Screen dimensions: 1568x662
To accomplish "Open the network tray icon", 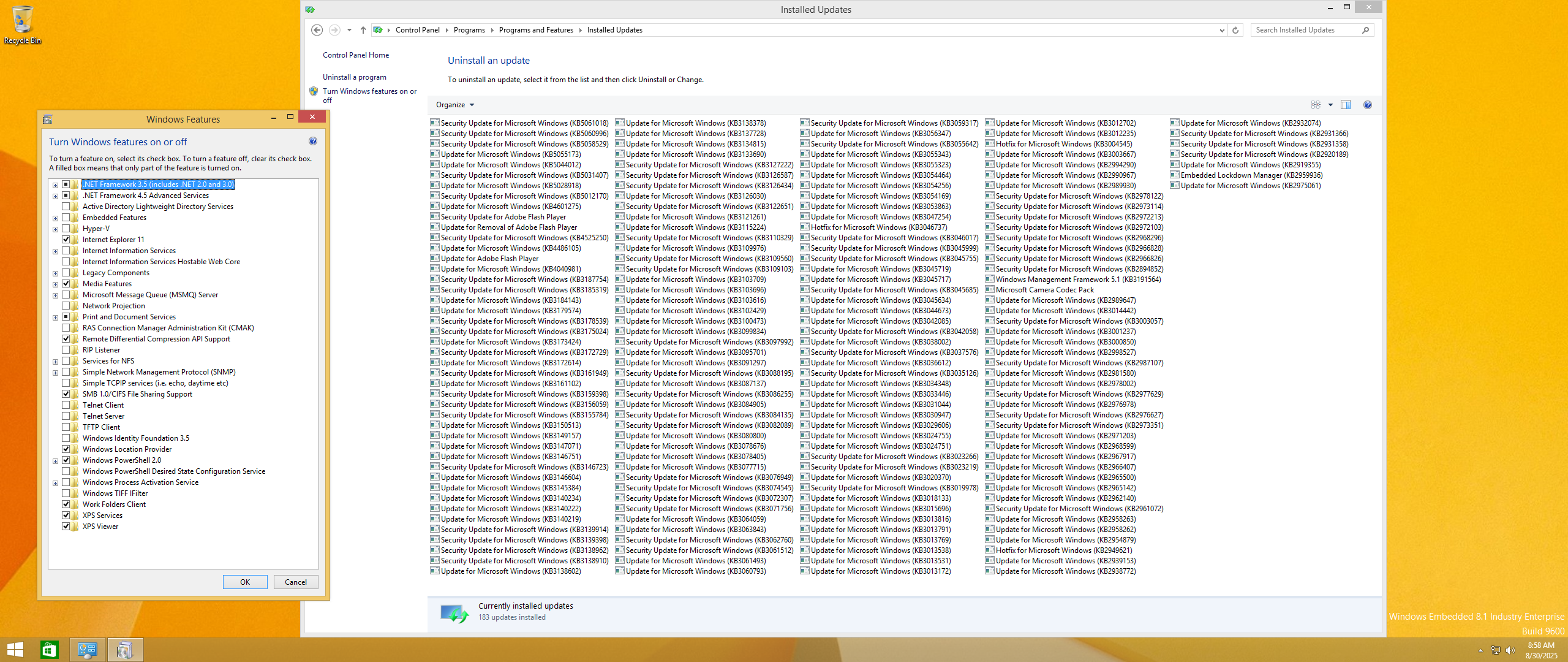I will point(1495,650).
